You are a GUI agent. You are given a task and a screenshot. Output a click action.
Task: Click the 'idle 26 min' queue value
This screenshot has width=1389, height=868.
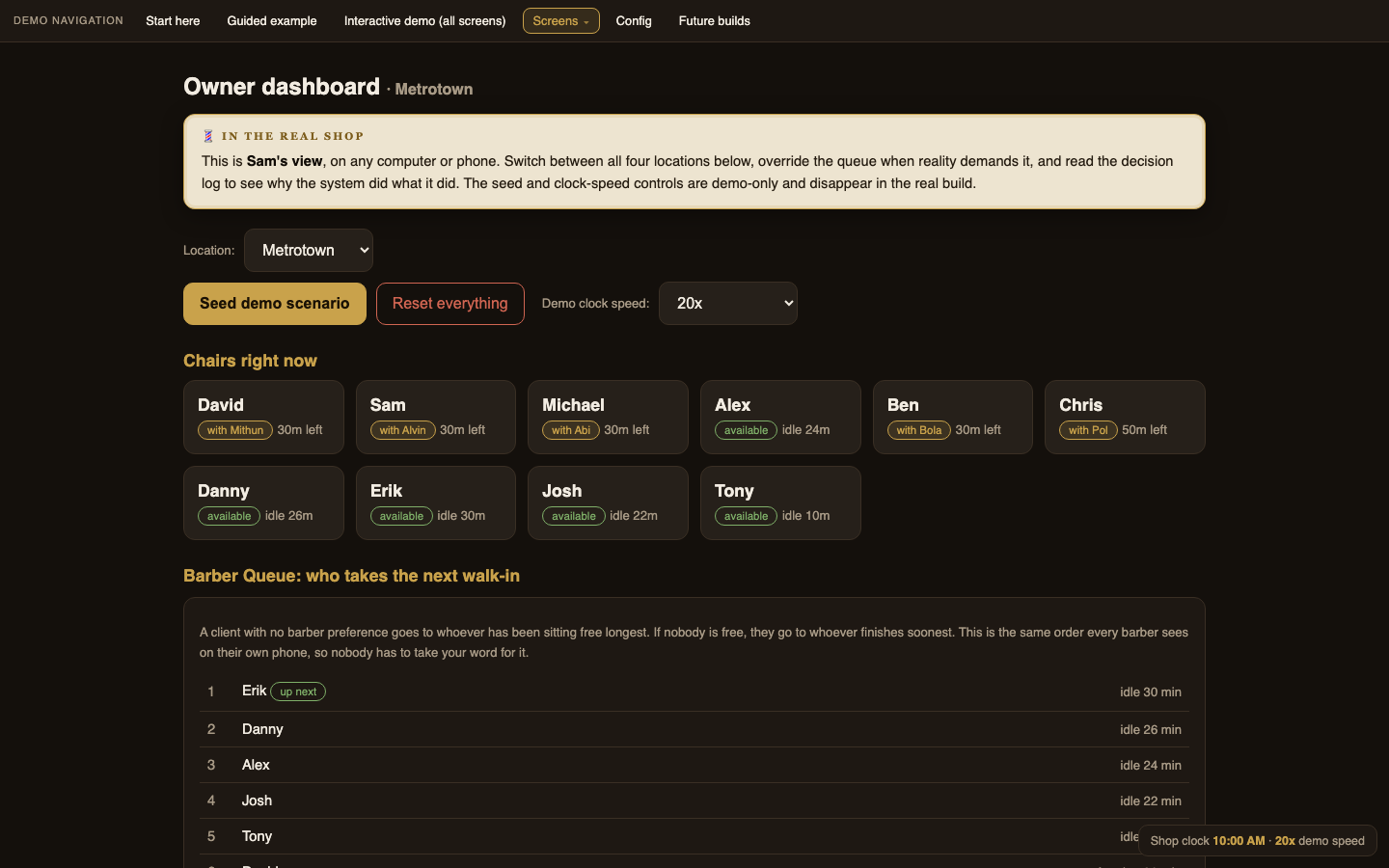1151,730
